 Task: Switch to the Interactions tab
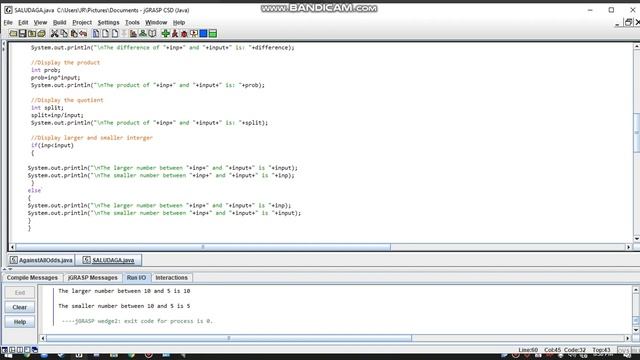point(171,278)
